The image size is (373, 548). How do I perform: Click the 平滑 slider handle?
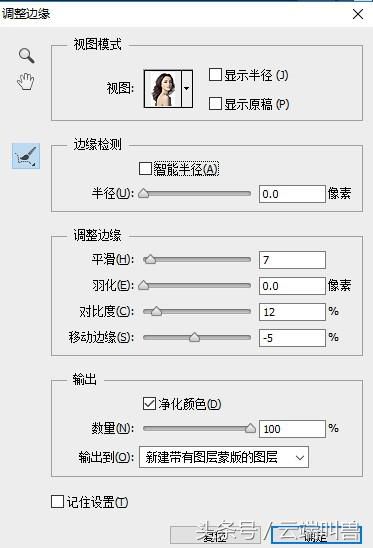point(150,259)
